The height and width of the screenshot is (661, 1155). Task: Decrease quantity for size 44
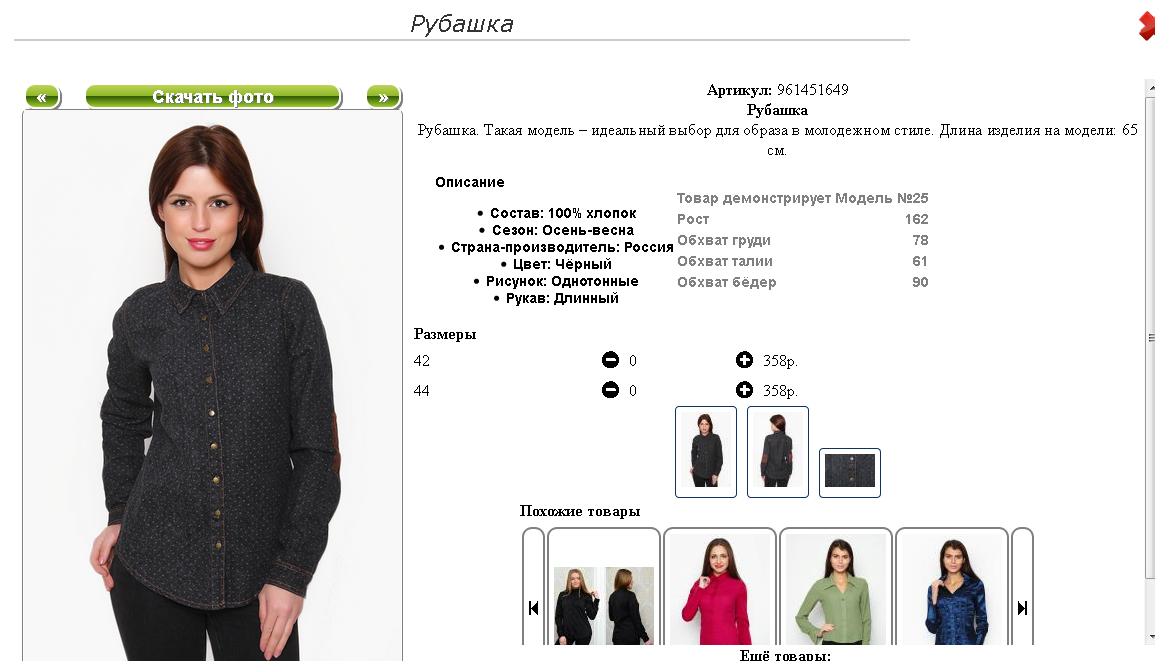click(610, 390)
